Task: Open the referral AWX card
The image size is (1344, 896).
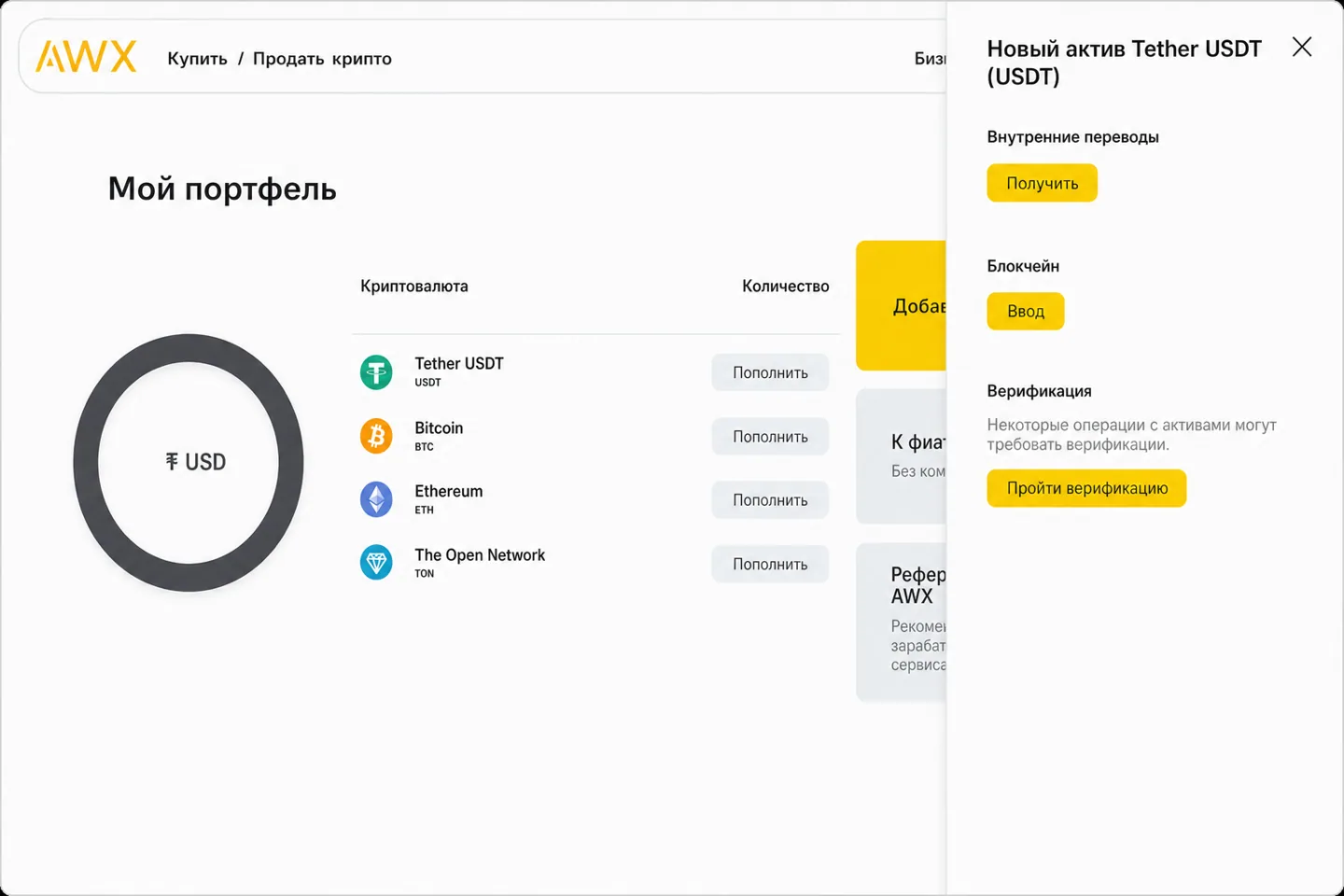Action: [x=901, y=622]
